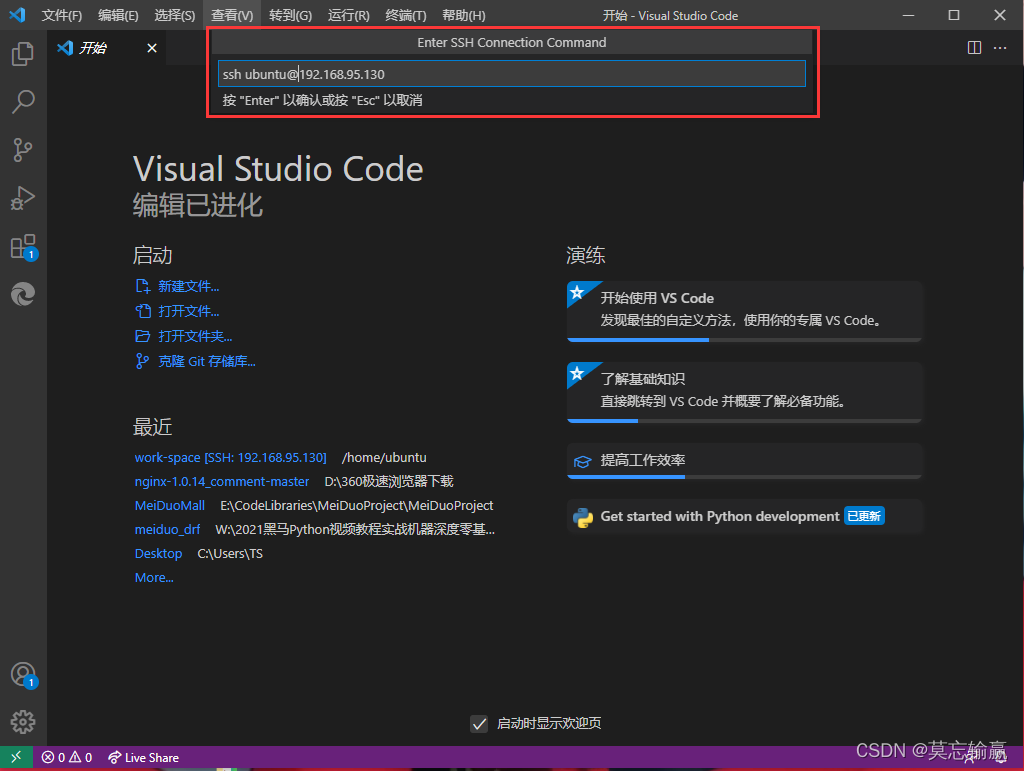Open Get started with Python development
The width and height of the screenshot is (1024, 771).
(x=744, y=516)
